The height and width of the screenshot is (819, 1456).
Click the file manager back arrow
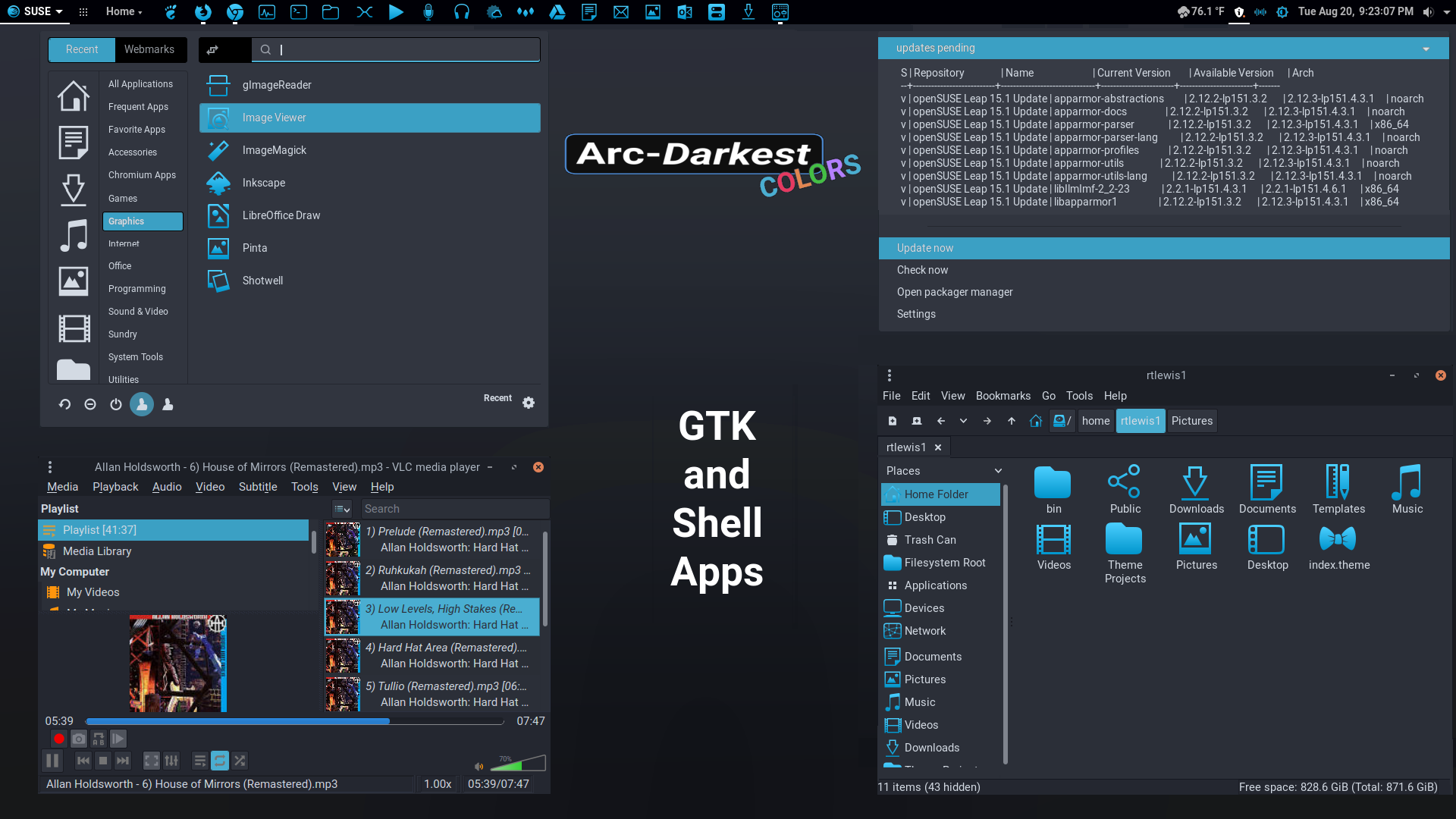pos(941,421)
